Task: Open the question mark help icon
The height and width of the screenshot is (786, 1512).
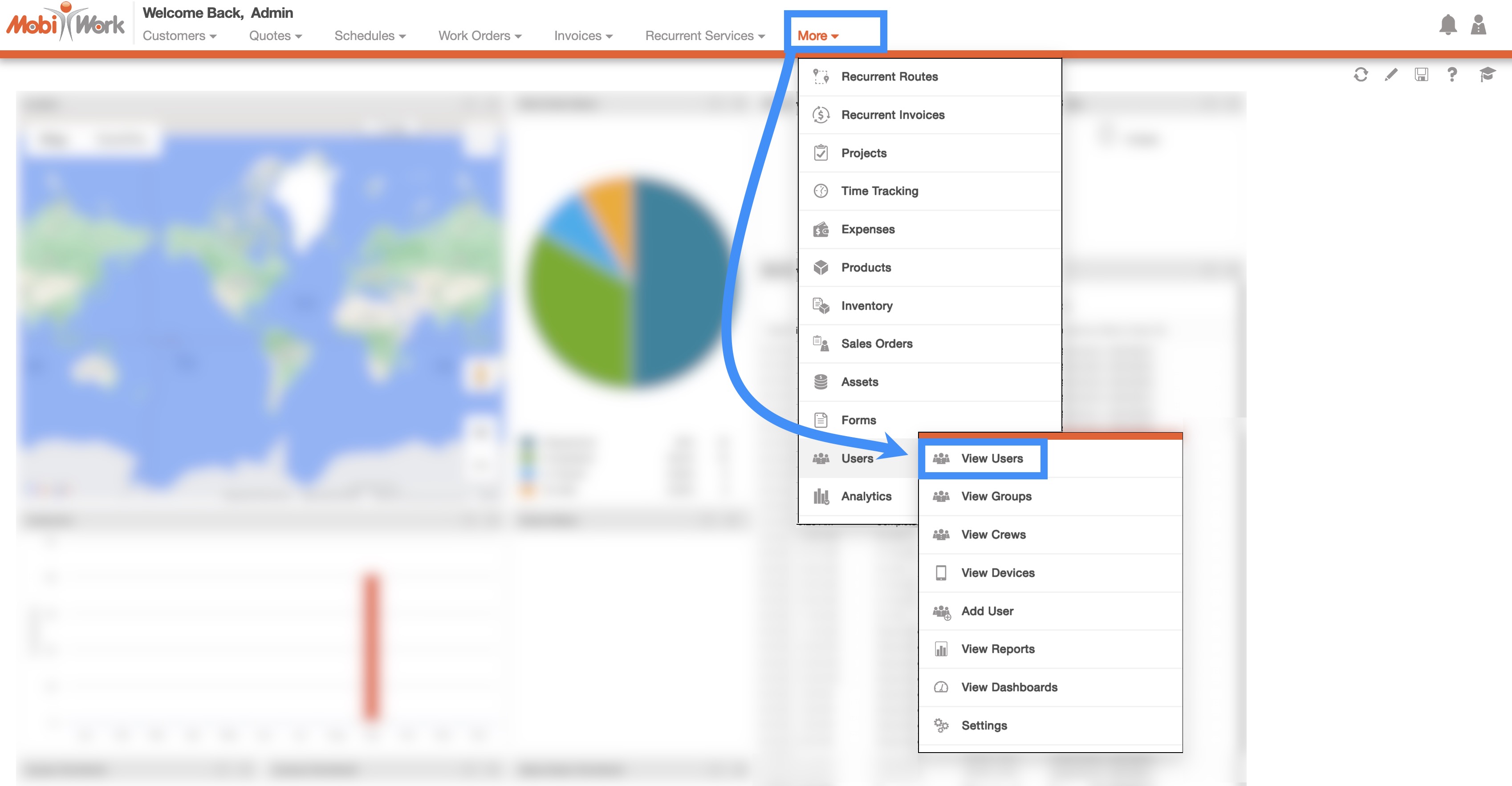Action: 1451,74
